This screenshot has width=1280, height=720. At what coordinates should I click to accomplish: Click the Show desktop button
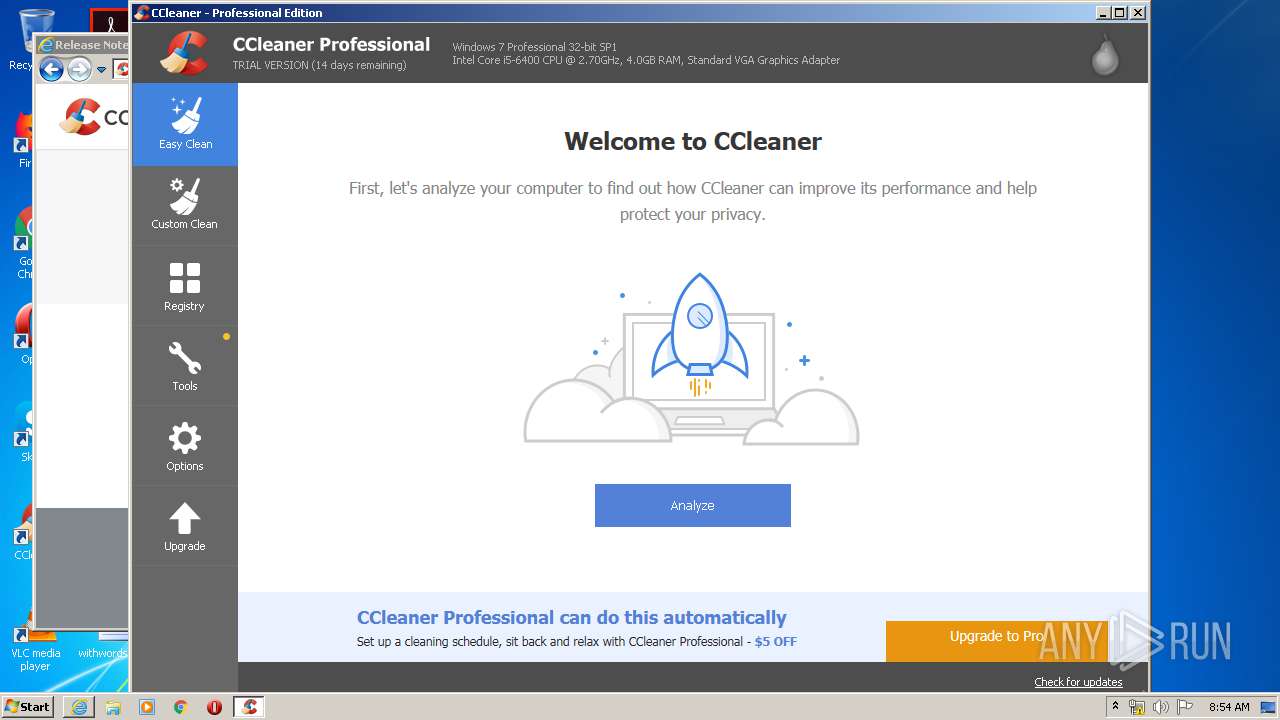coord(1270,707)
